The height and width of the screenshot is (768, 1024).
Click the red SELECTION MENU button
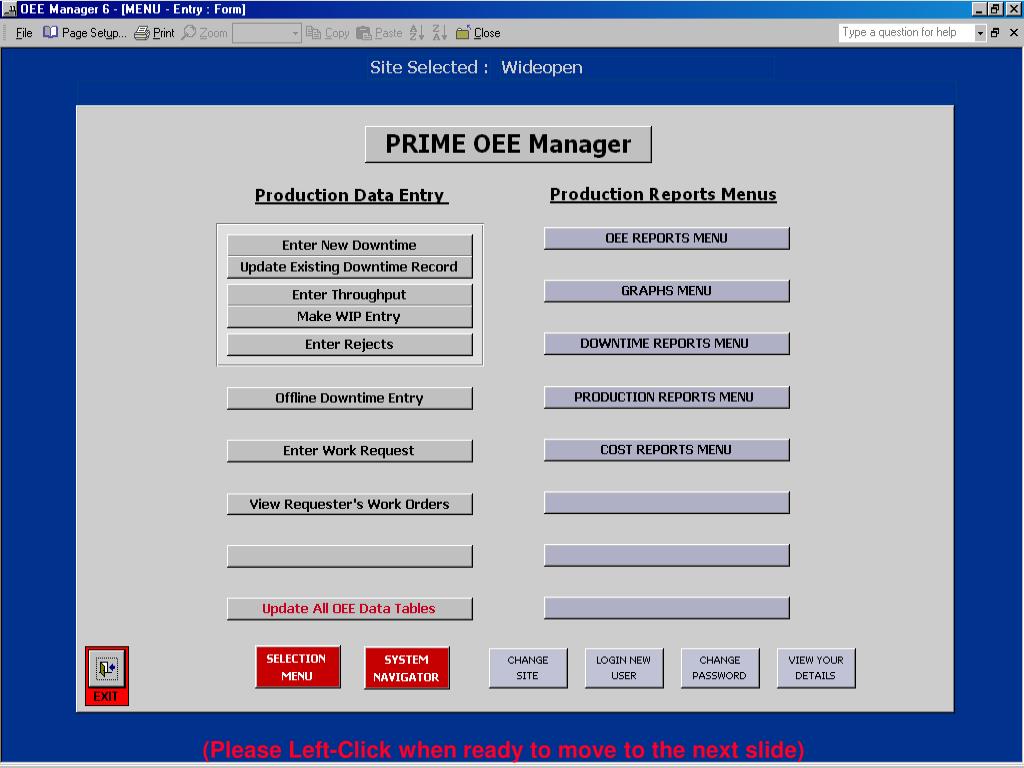point(298,667)
